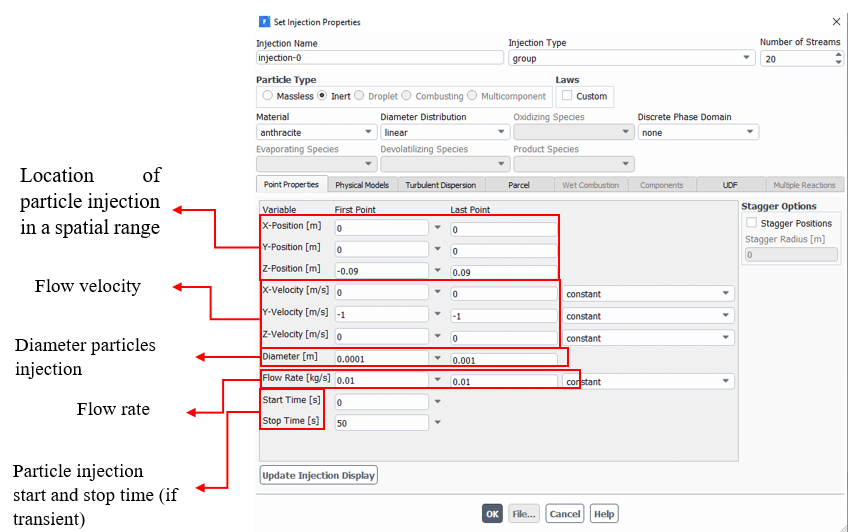Increase the Number of Streams value
The width and height of the screenshot is (862, 532).
tap(838, 54)
